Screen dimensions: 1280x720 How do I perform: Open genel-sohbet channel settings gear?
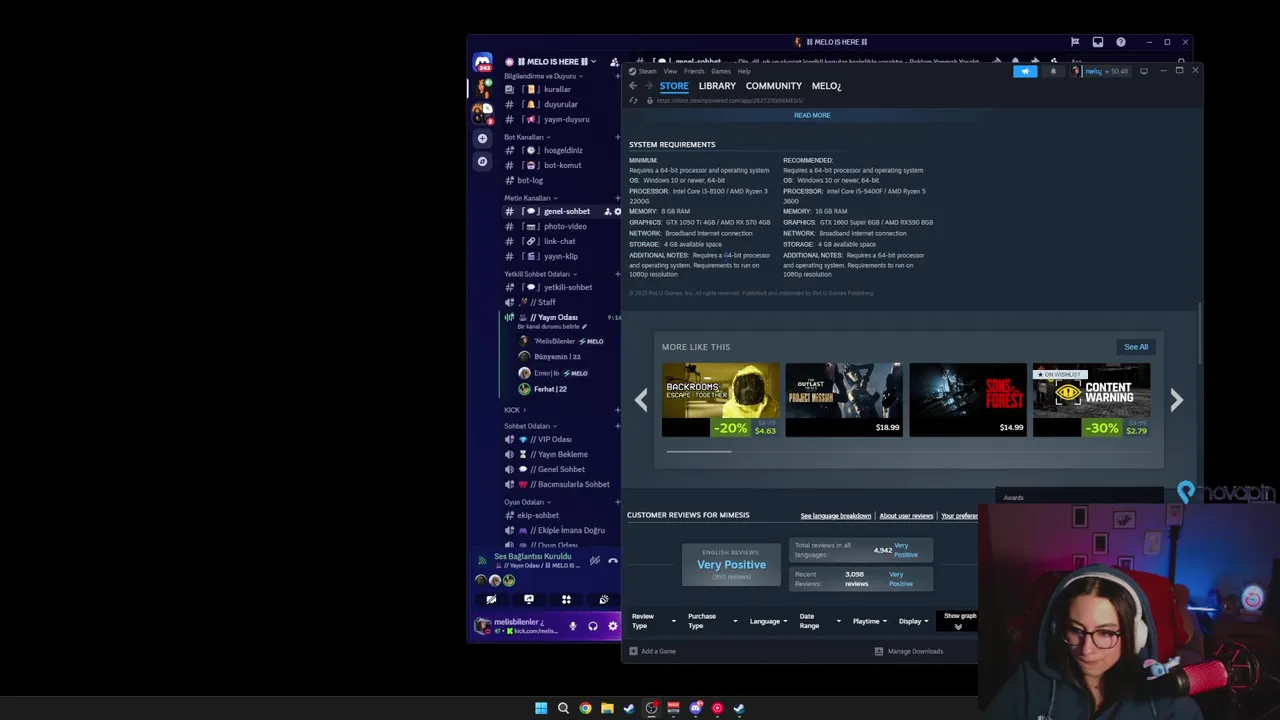(617, 211)
